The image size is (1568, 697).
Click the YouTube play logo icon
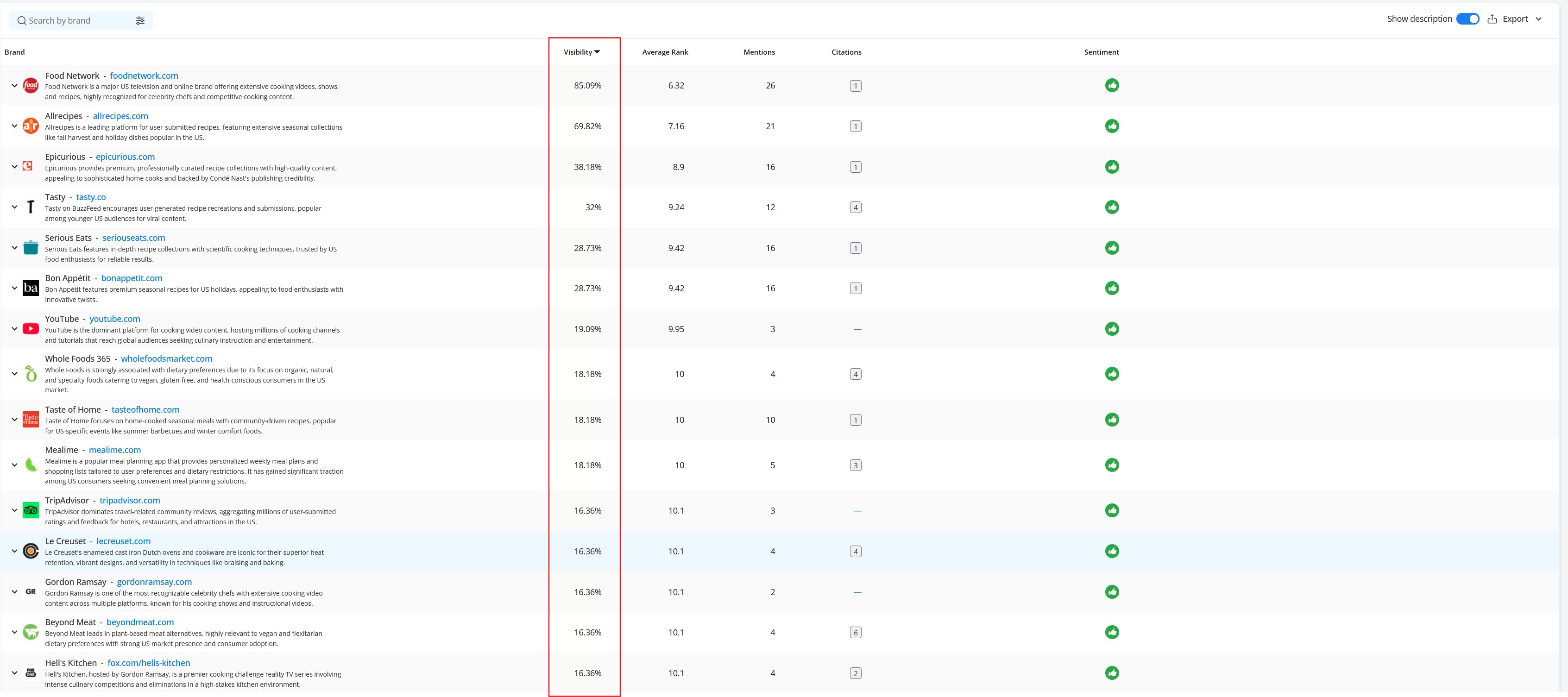[x=31, y=329]
